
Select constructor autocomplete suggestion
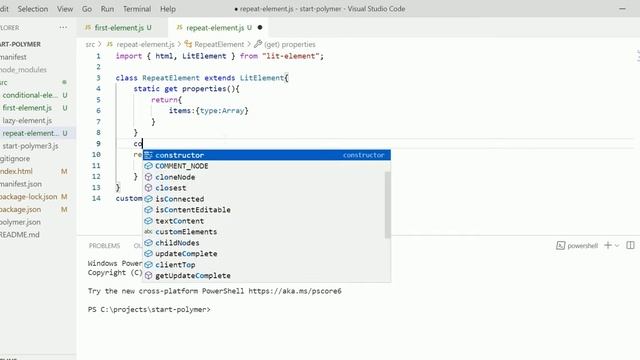[267, 155]
